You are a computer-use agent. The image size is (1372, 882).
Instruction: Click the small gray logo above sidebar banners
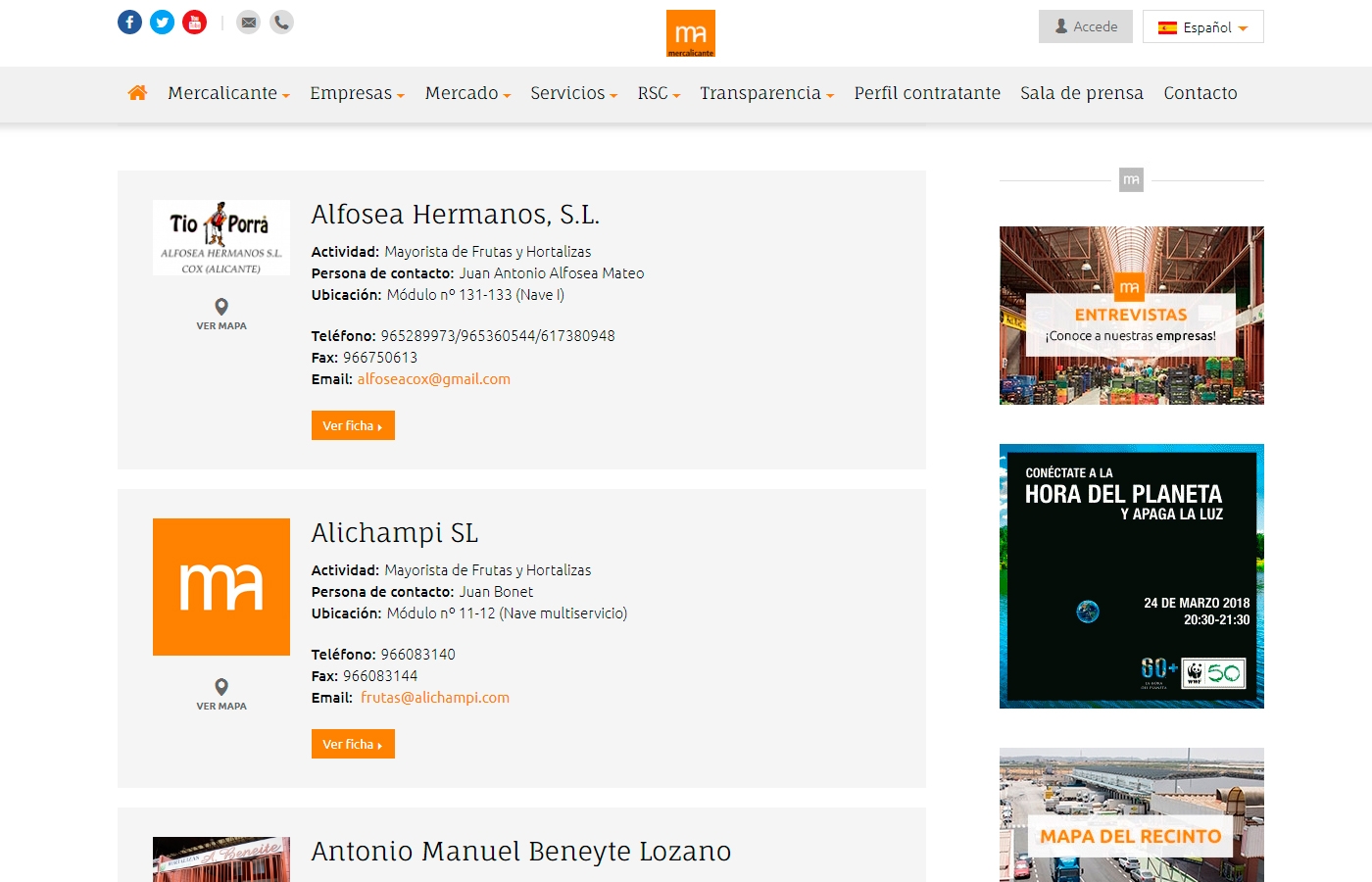[x=1132, y=180]
